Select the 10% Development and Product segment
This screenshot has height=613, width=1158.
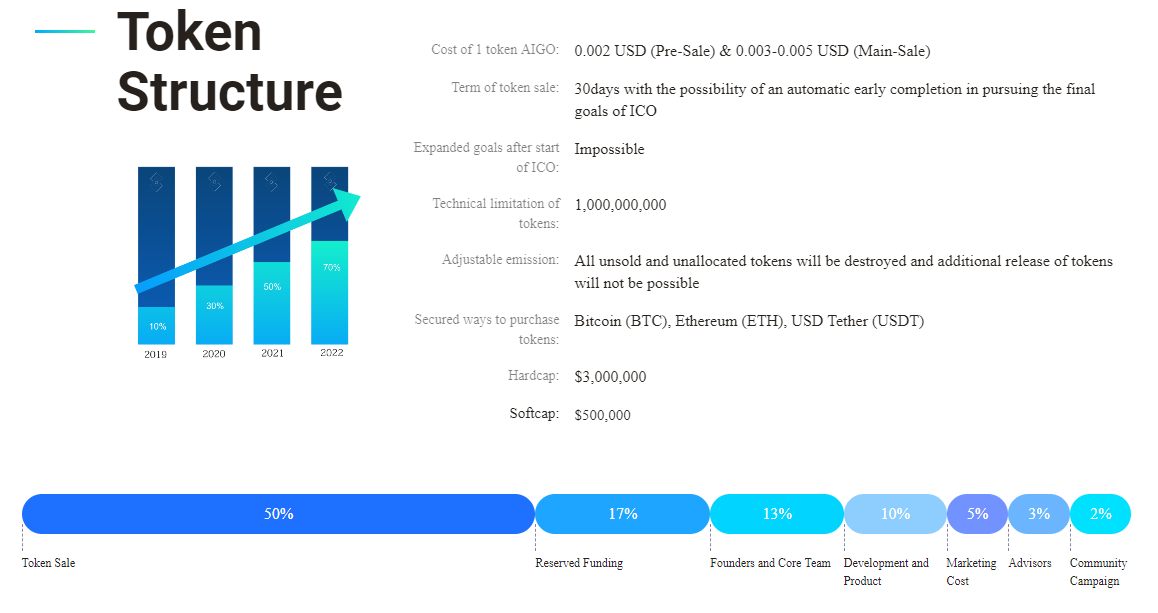[x=895, y=514]
